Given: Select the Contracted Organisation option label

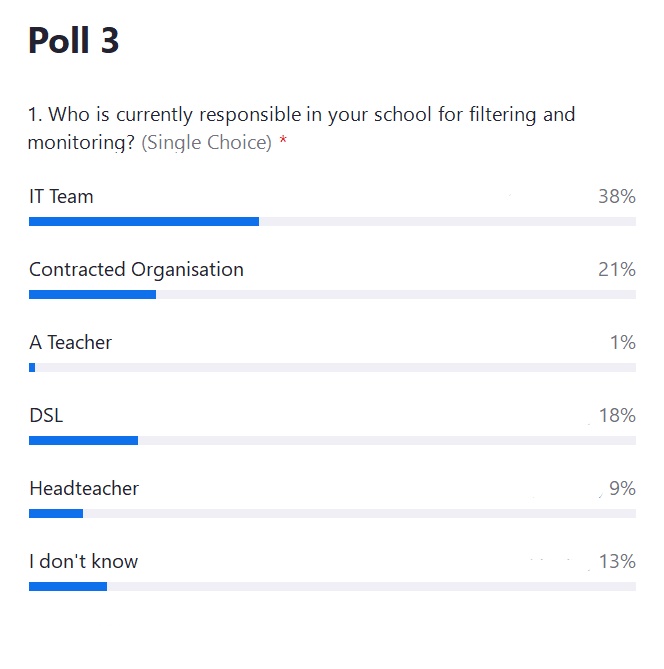Looking at the screenshot, I should tap(136, 270).
